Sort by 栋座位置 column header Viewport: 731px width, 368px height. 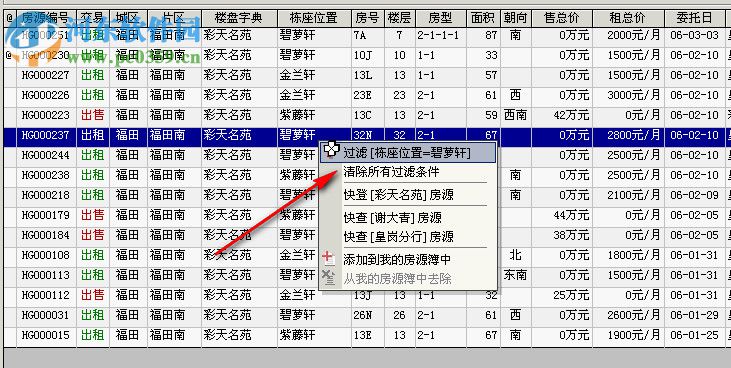click(314, 18)
